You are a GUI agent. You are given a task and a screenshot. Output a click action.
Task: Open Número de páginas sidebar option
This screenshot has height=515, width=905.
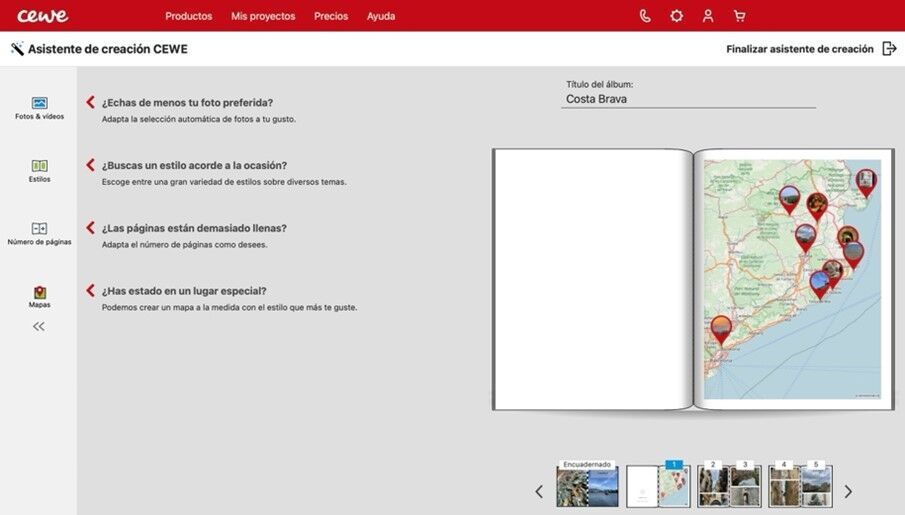coord(39,234)
